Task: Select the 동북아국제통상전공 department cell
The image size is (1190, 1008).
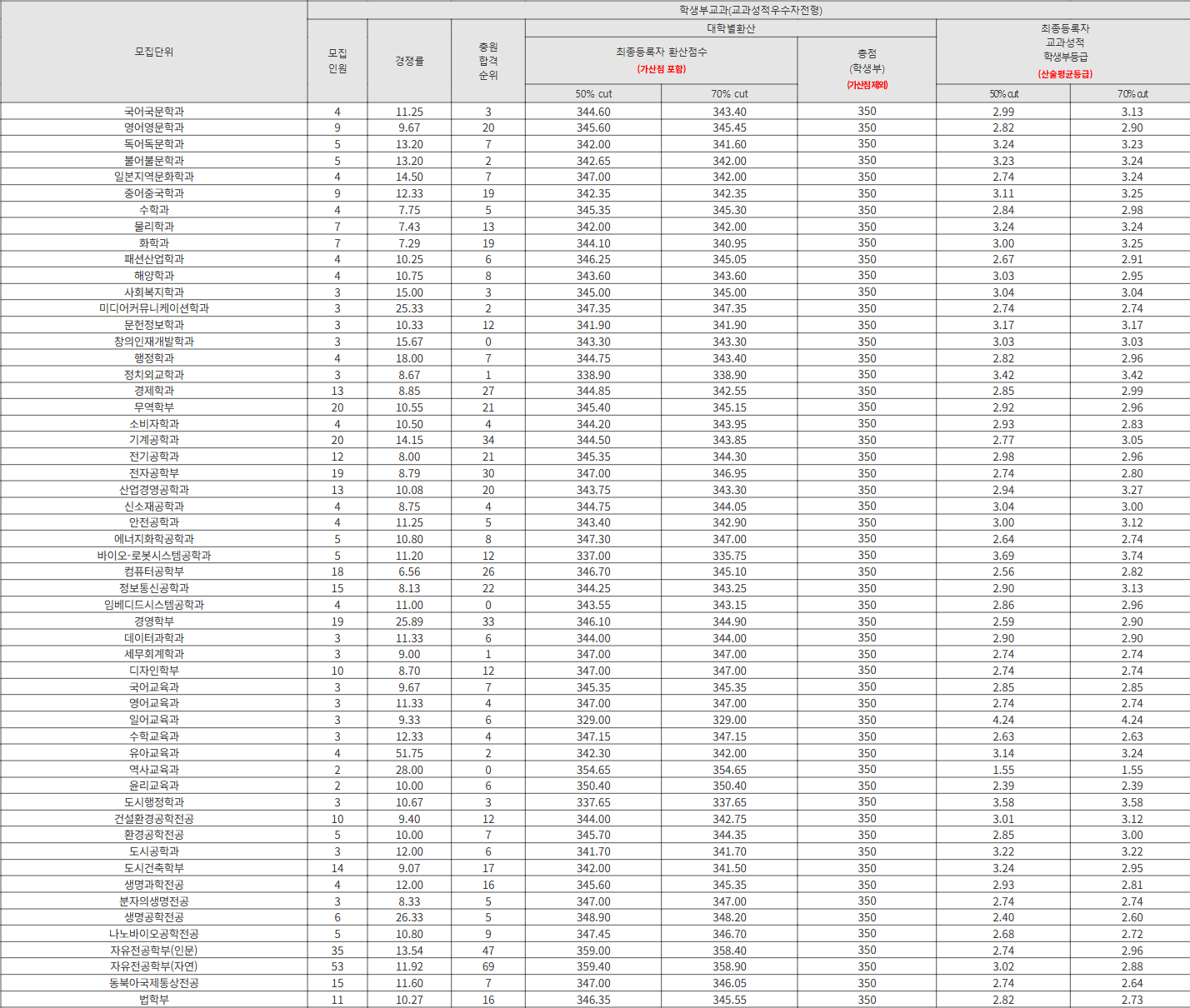Action: click(x=154, y=983)
